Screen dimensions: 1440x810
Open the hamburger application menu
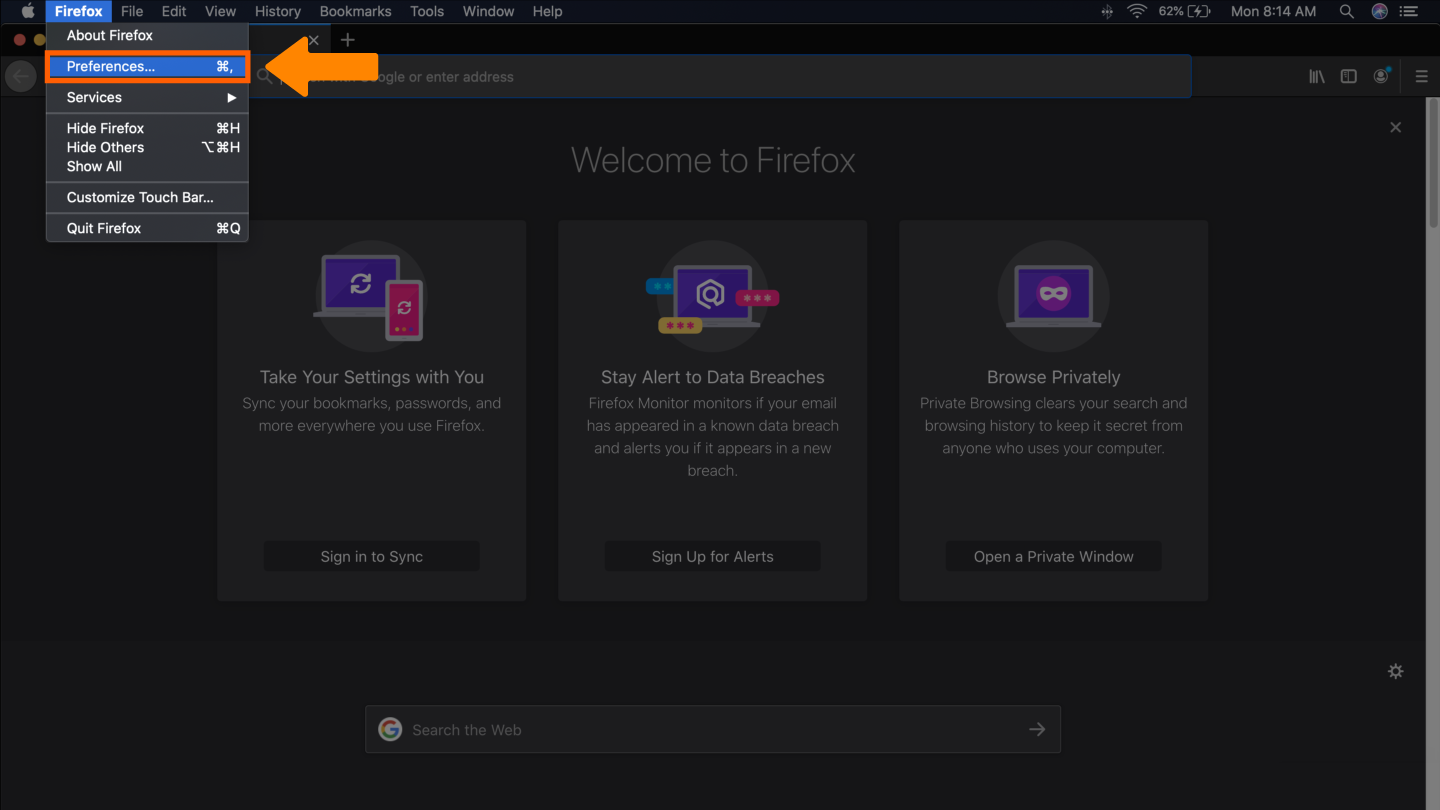tap(1421, 76)
